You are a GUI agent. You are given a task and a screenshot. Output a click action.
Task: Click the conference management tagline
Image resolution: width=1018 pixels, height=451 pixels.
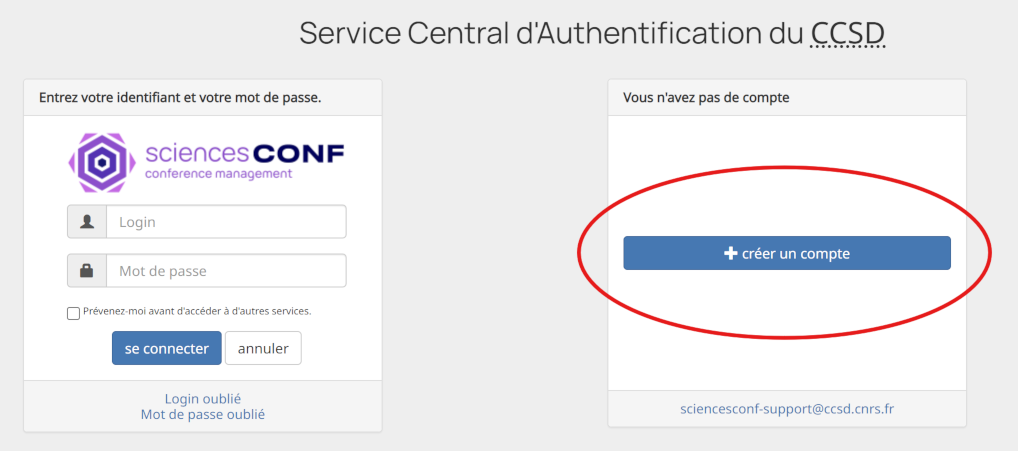tap(218, 174)
